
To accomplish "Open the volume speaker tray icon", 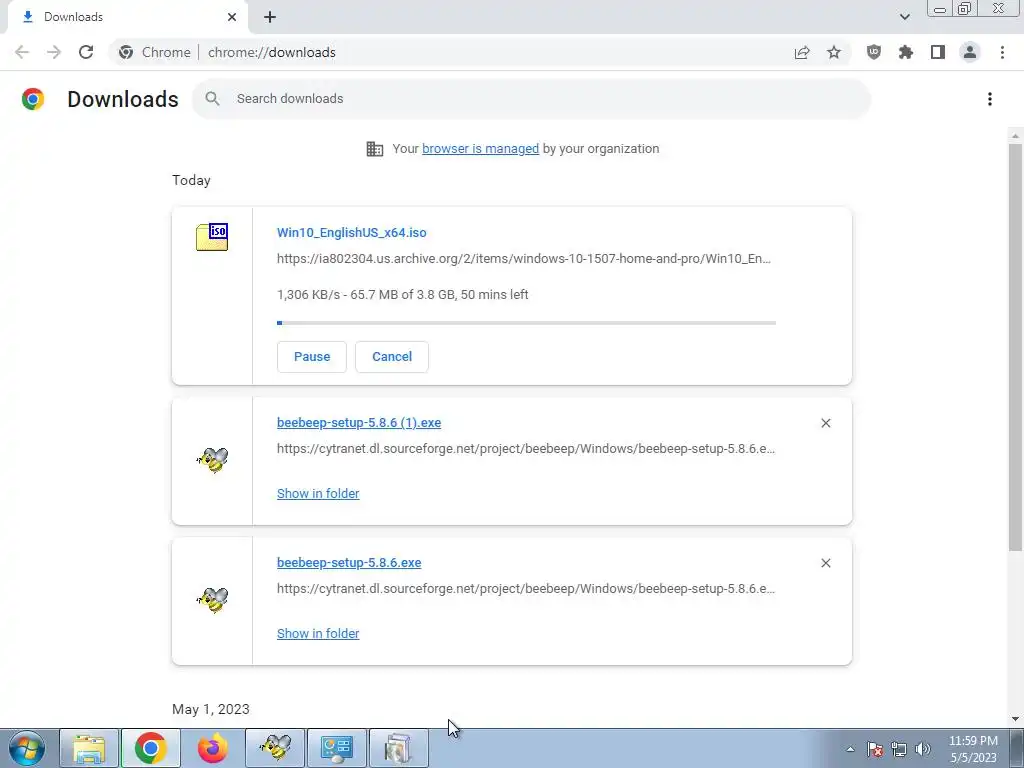I will coord(923,749).
